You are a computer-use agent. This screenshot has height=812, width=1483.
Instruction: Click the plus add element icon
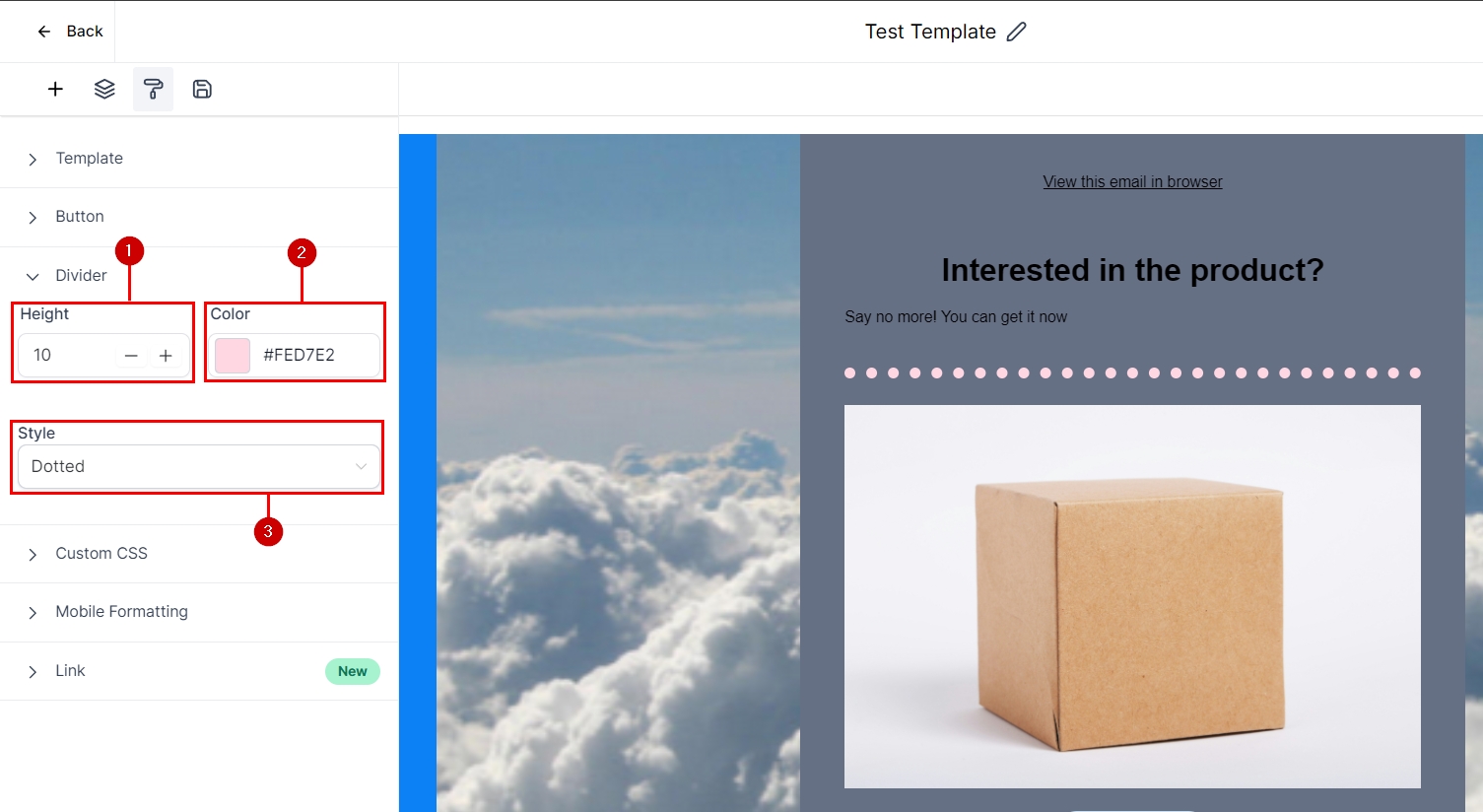(x=55, y=89)
